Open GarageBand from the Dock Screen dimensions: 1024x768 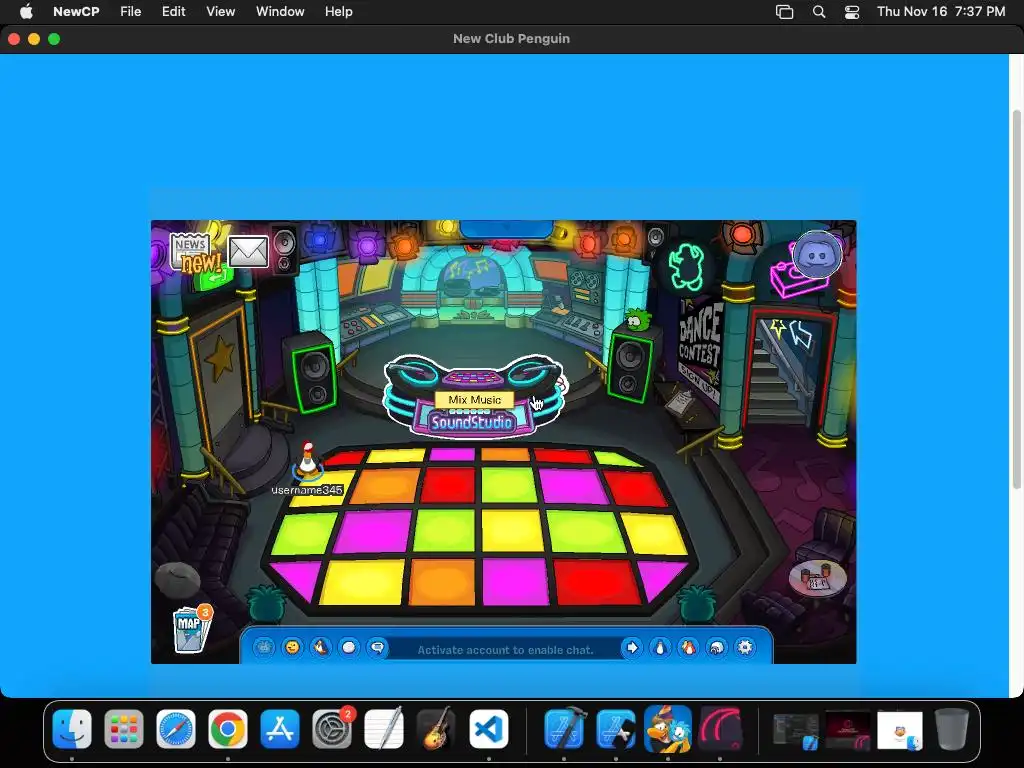click(x=436, y=729)
